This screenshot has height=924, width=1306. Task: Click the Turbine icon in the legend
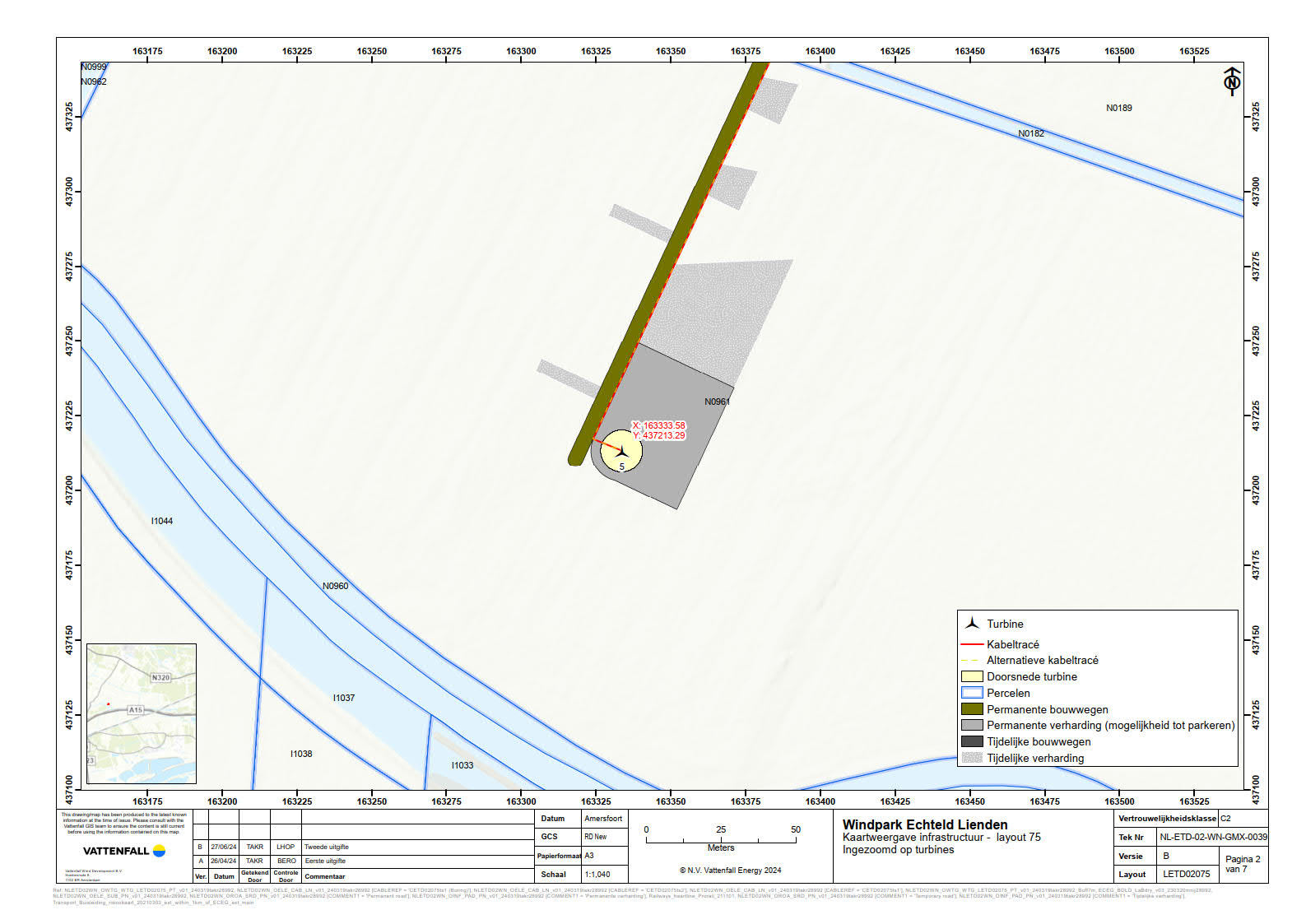tap(972, 623)
